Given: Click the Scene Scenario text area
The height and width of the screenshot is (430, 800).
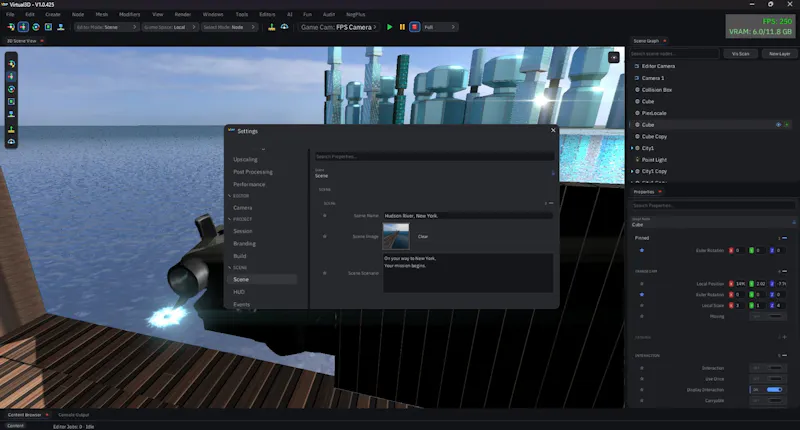Looking at the screenshot, I should tap(468, 273).
